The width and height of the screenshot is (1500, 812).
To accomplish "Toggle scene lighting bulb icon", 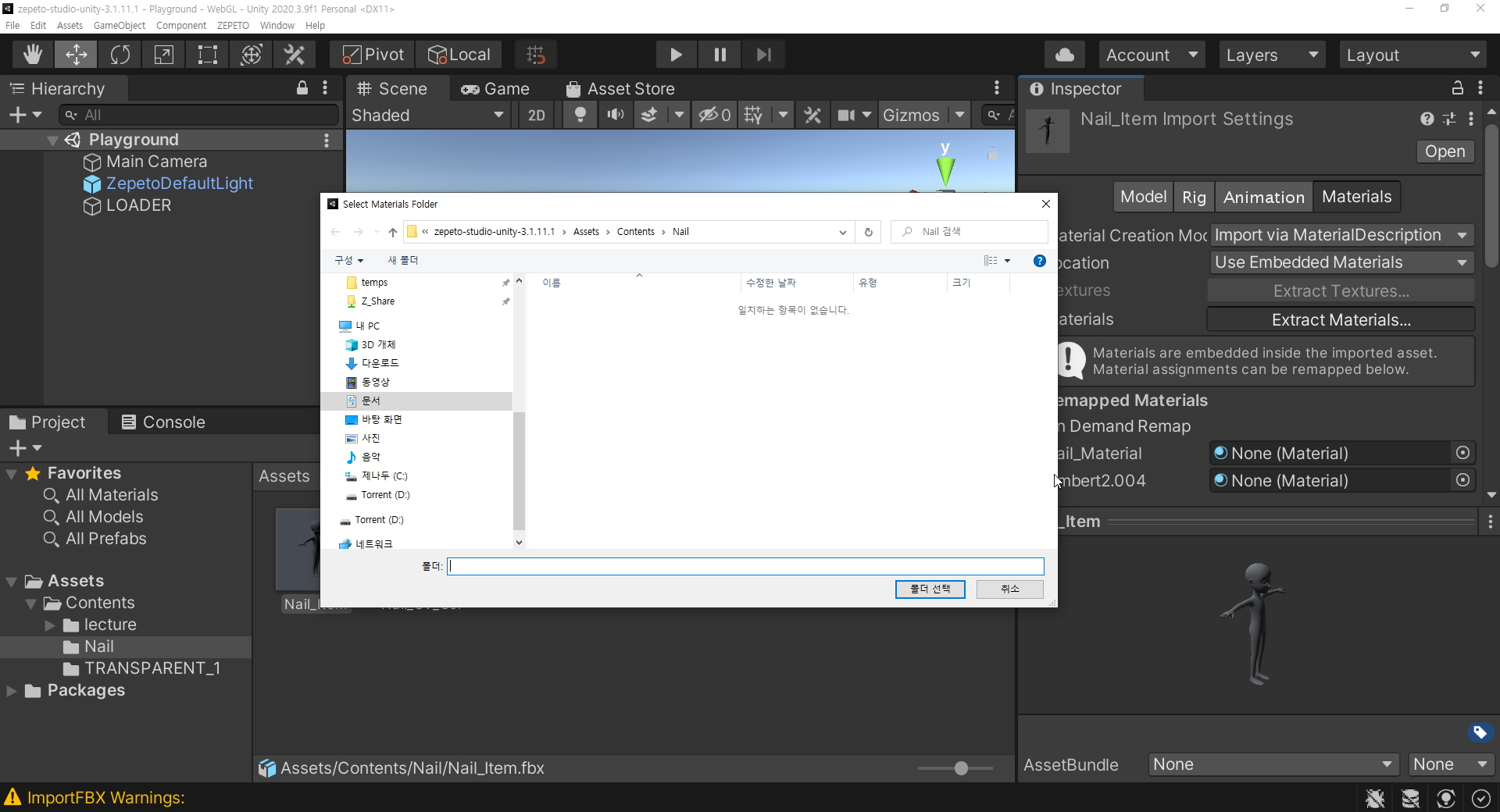I will tap(580, 116).
